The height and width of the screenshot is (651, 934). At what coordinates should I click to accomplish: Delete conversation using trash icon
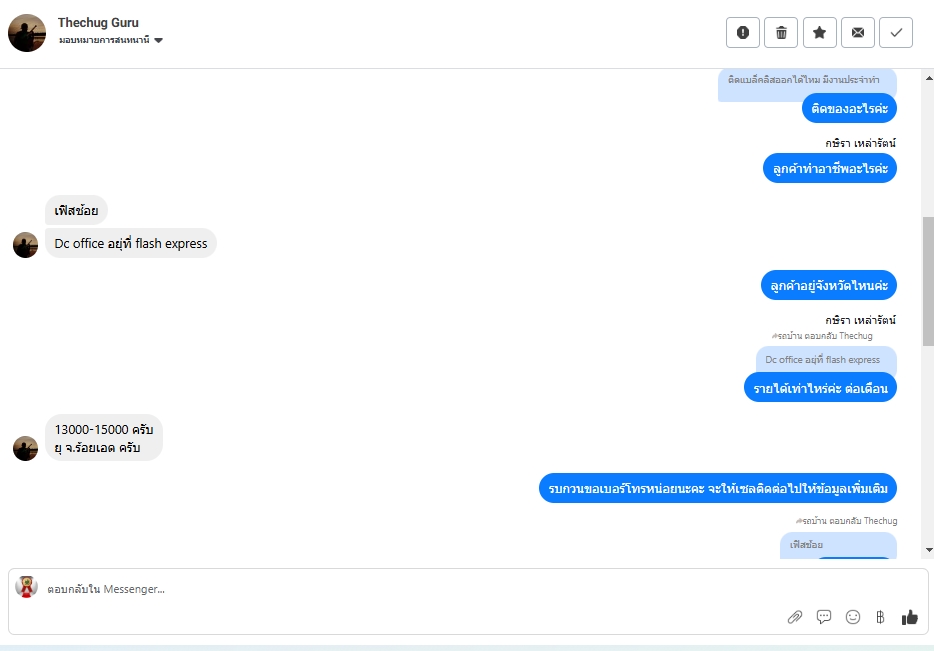[x=781, y=32]
